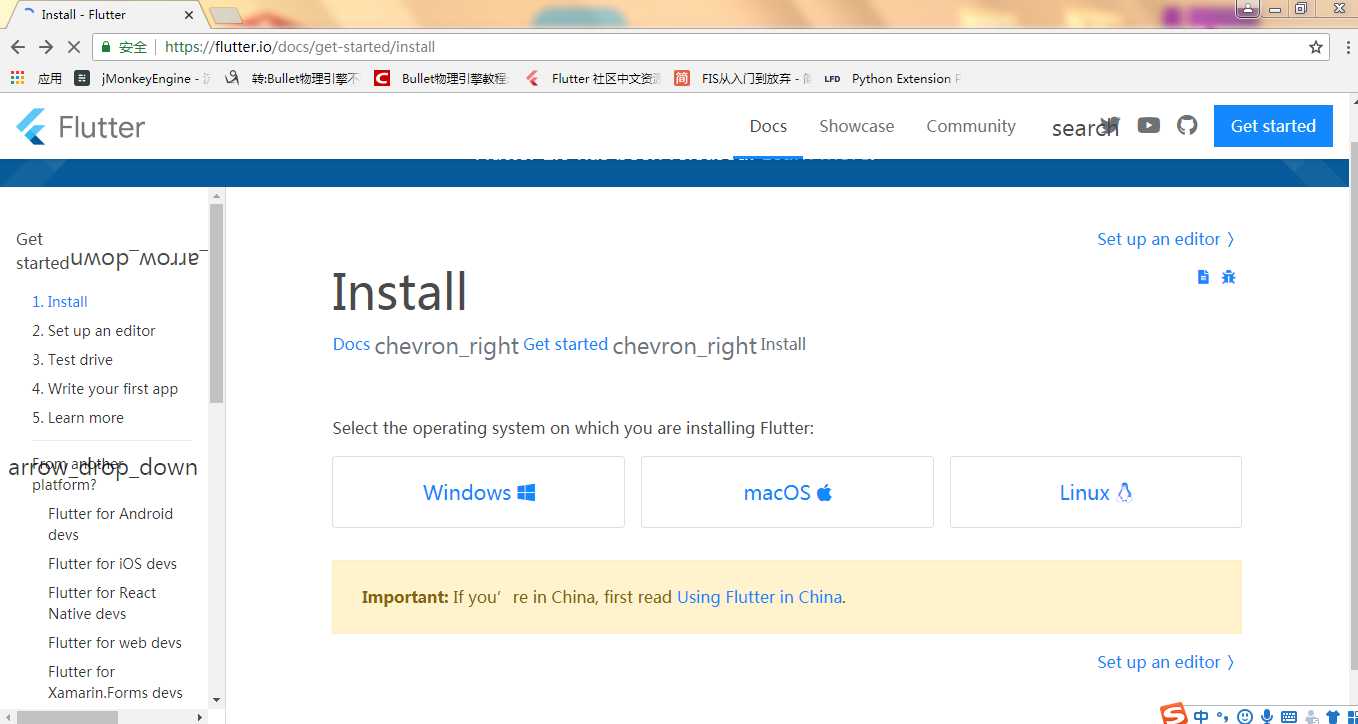Open the Flutter GitHub repository icon
Viewport: 1358px width, 724px height.
click(x=1187, y=125)
